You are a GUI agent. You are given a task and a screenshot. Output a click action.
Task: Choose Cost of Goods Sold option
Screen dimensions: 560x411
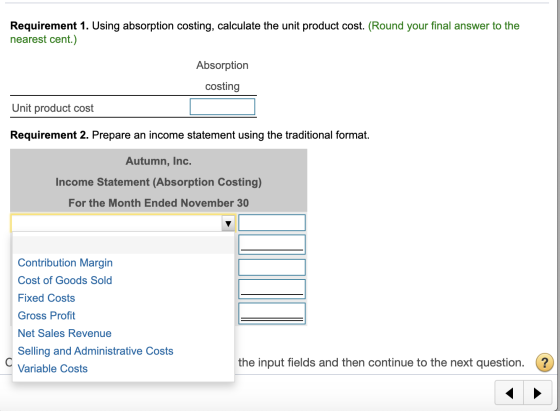(65, 280)
